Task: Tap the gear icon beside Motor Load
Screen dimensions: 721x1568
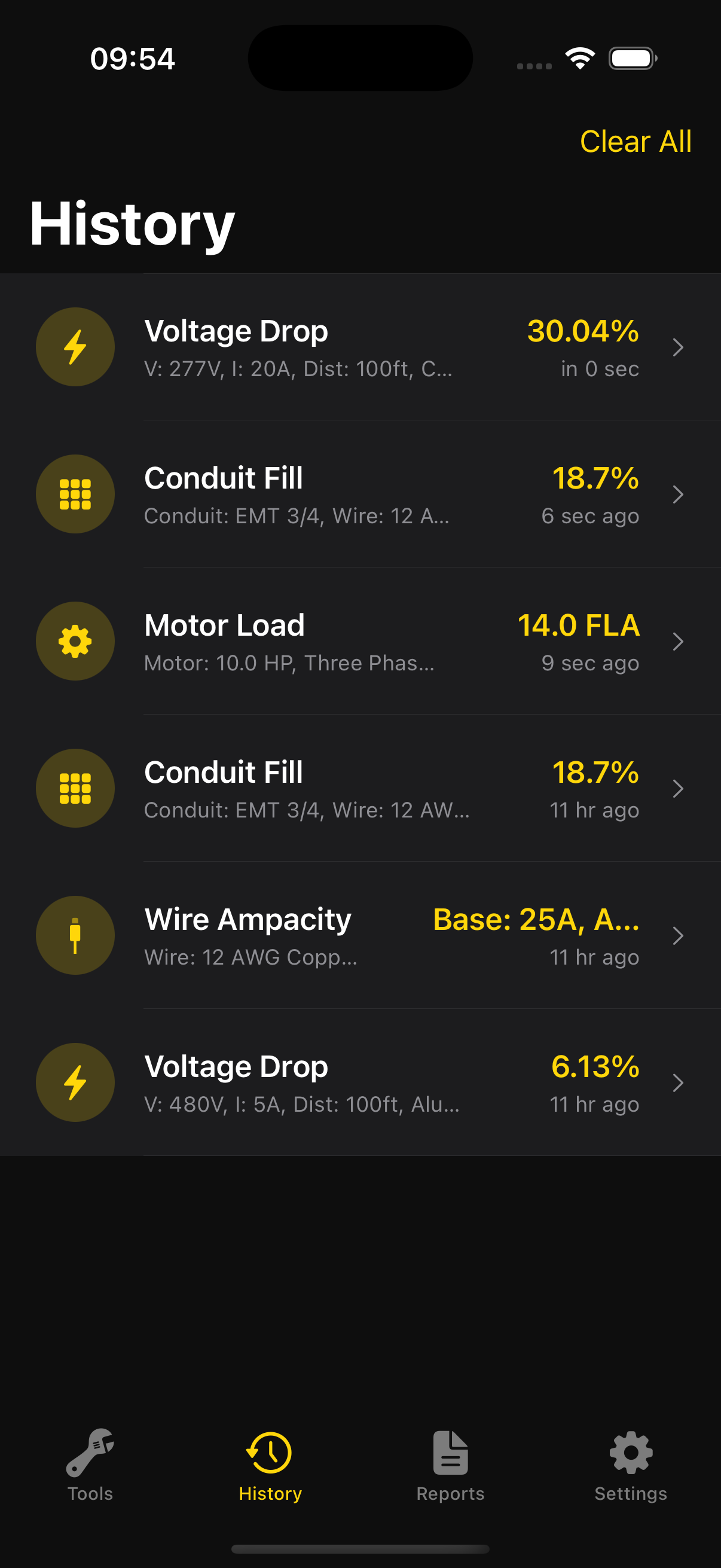Action: (75, 641)
